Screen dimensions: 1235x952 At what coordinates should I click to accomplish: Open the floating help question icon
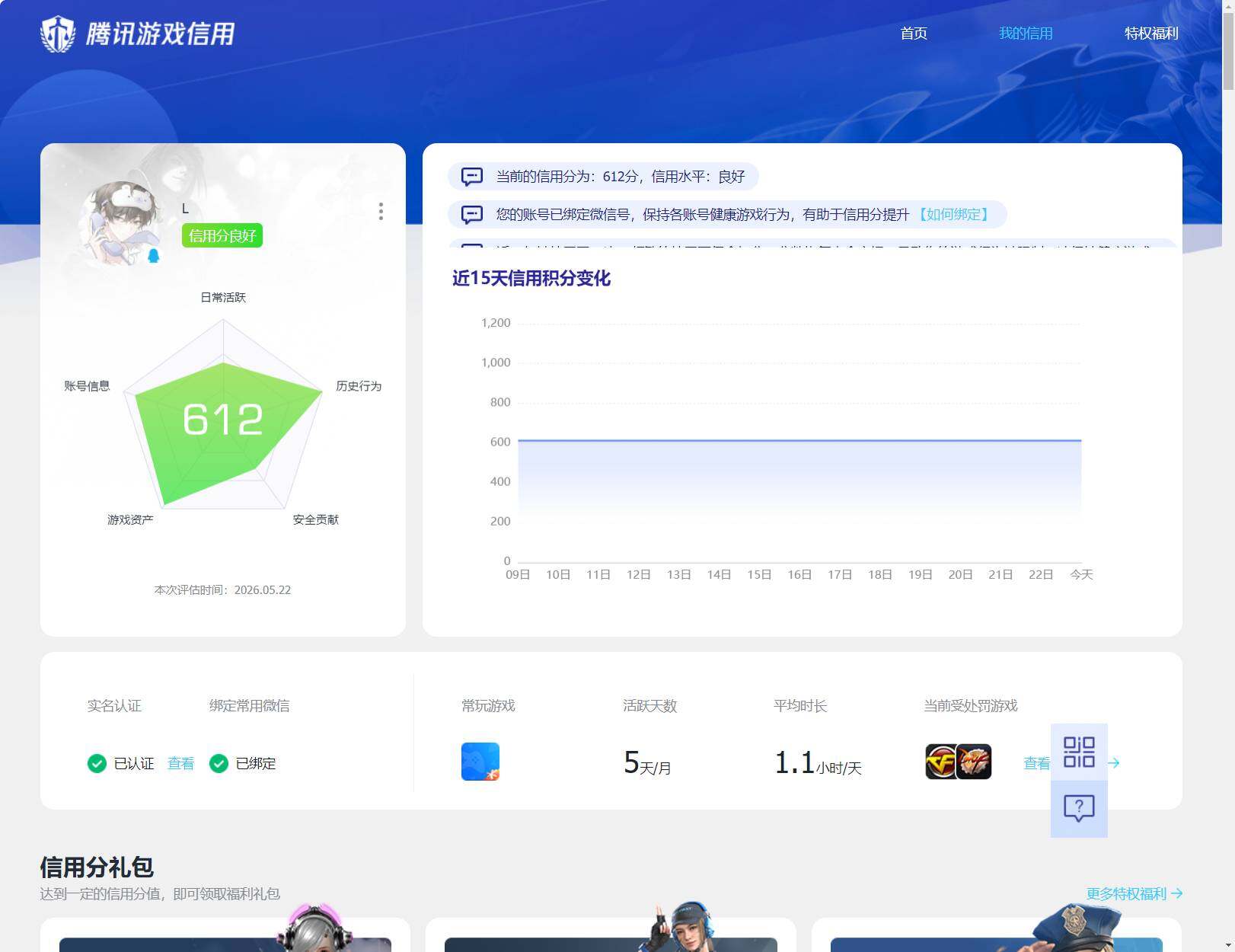1079,808
